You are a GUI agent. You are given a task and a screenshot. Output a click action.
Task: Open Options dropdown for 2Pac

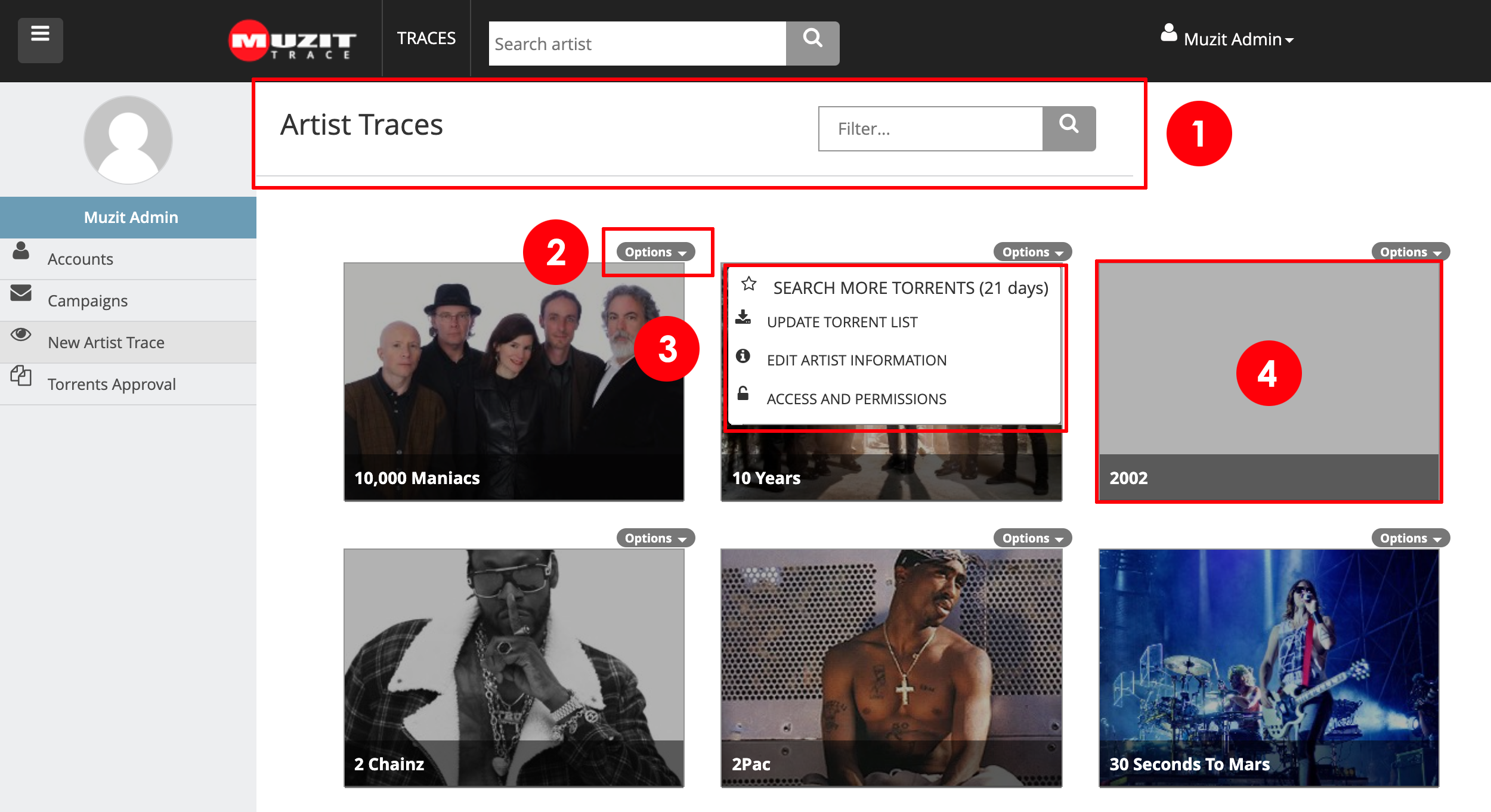[x=1032, y=538]
